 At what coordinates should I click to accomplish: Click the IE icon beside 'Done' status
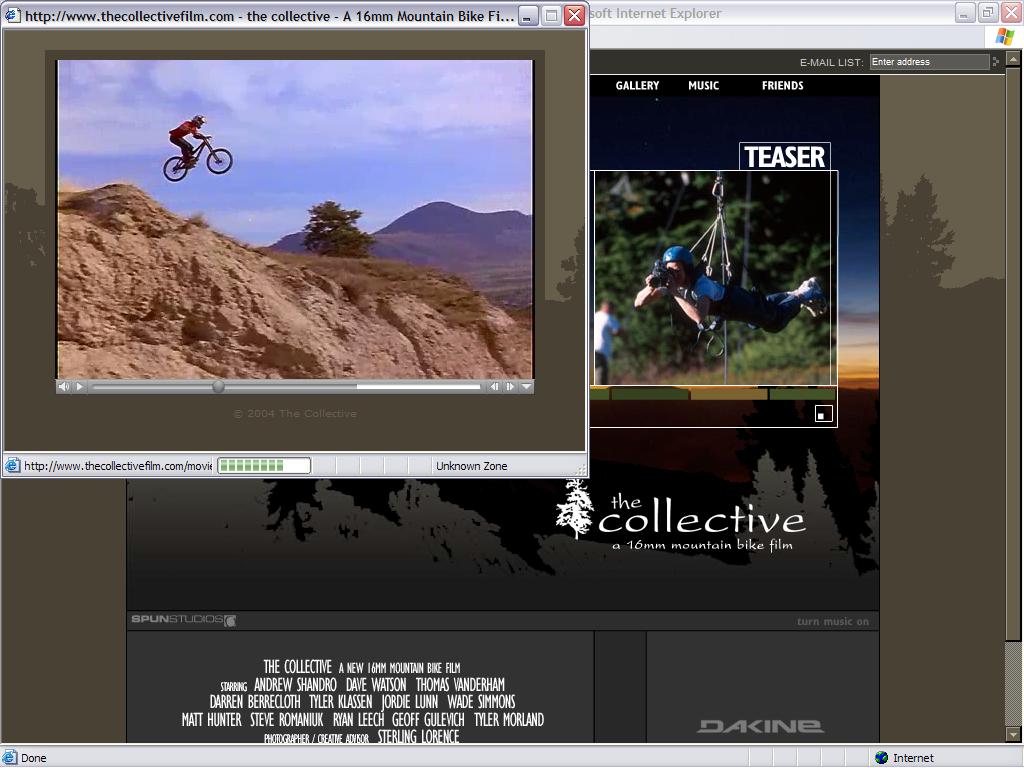[x=10, y=758]
